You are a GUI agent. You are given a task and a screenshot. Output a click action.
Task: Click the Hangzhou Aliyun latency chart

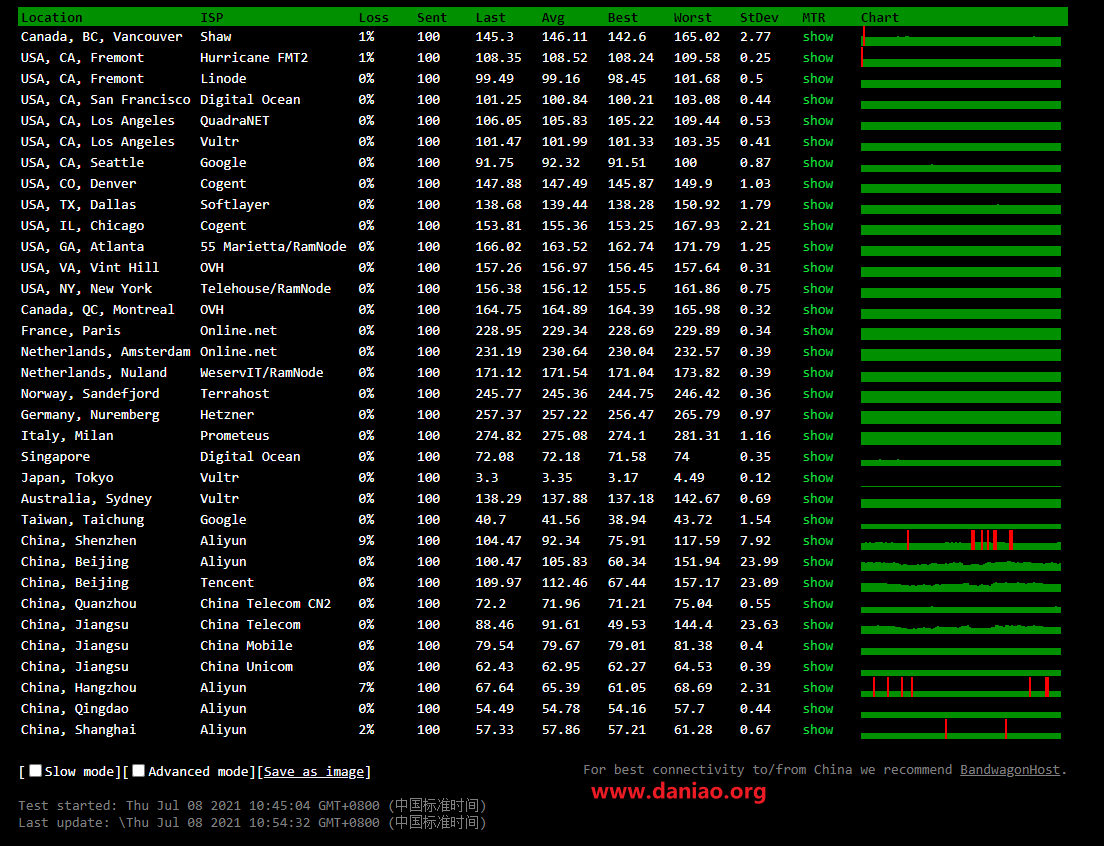[x=960, y=688]
